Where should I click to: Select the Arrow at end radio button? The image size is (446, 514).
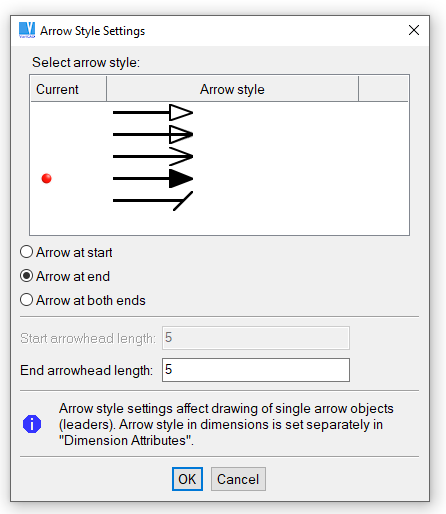[x=27, y=276]
